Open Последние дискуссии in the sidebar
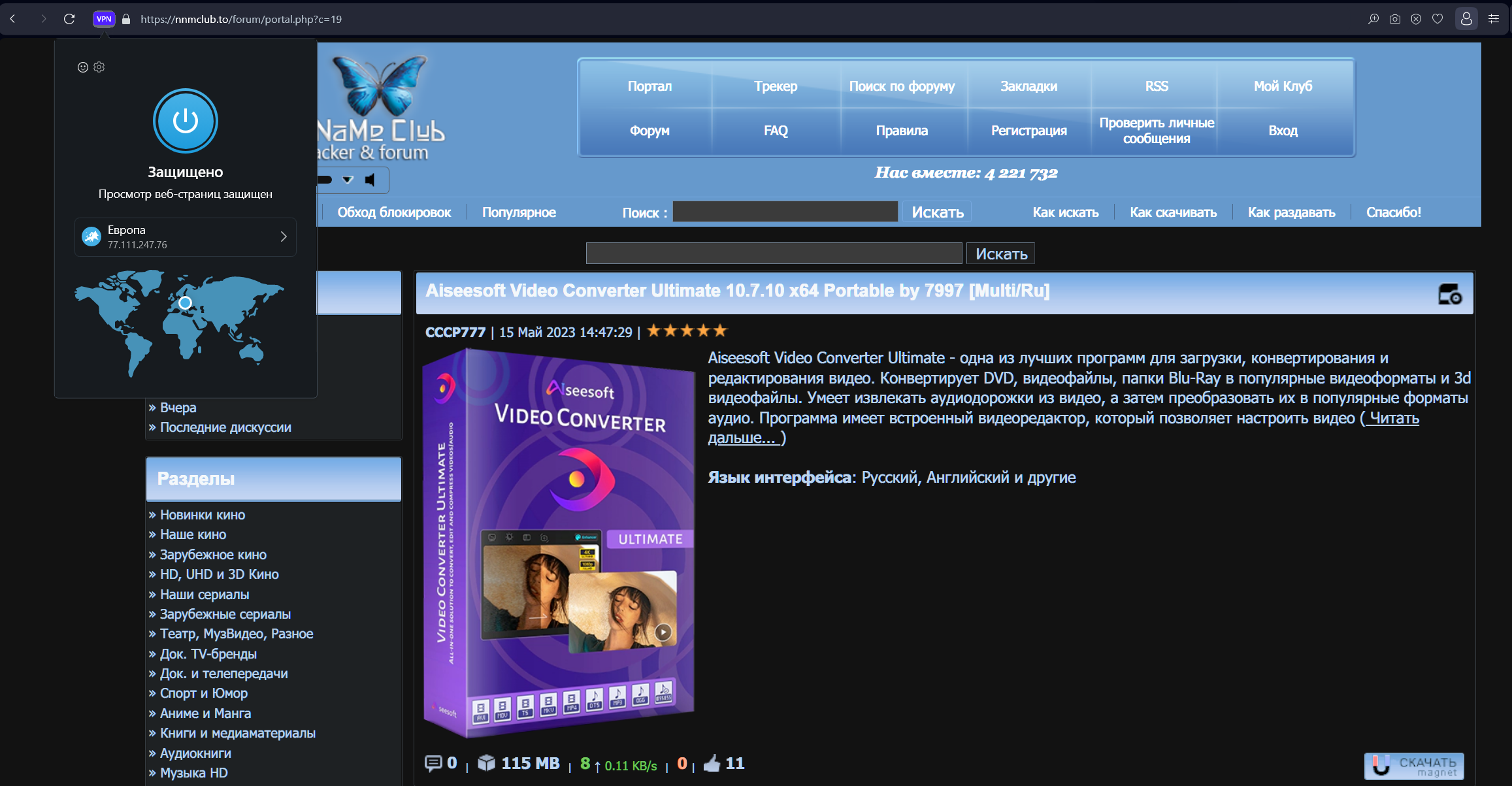The height and width of the screenshot is (786, 1512). [x=225, y=427]
